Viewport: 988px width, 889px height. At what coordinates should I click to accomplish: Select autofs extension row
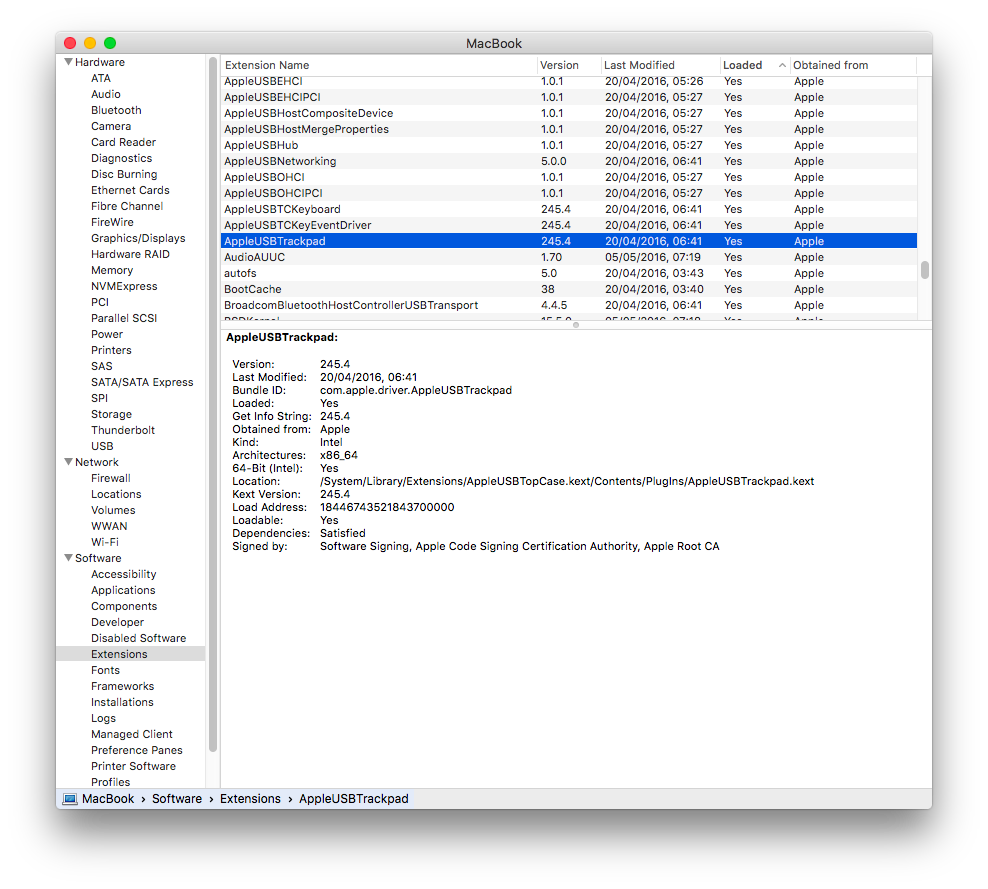569,273
